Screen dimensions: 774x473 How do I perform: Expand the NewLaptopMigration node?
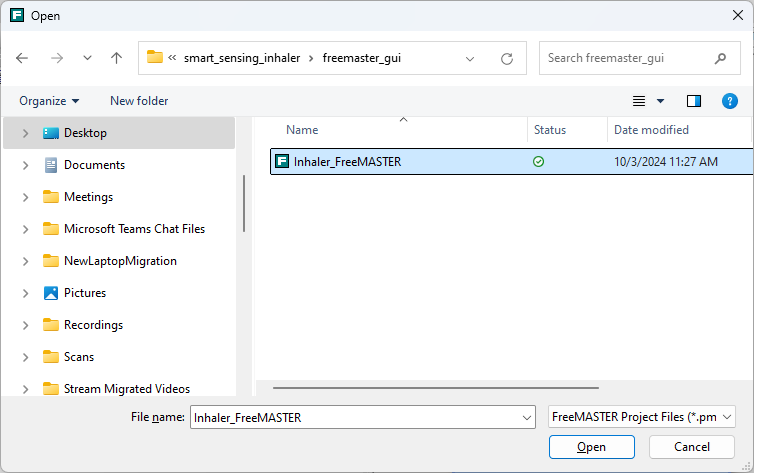26,262
